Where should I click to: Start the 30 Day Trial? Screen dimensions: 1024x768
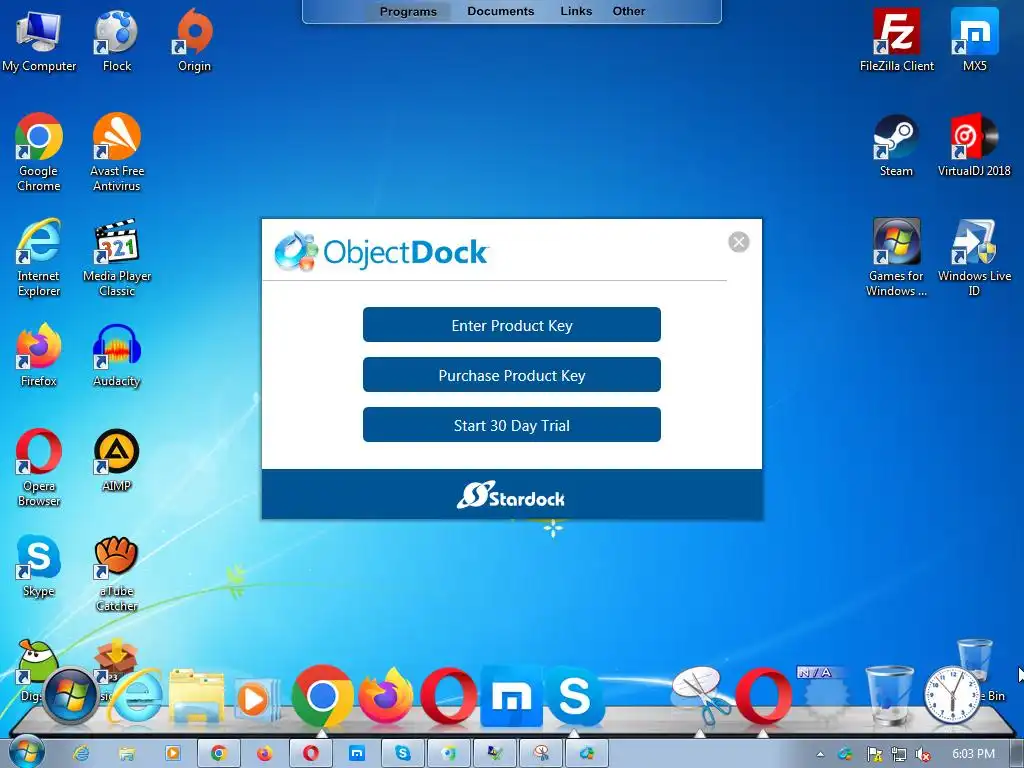click(x=511, y=425)
